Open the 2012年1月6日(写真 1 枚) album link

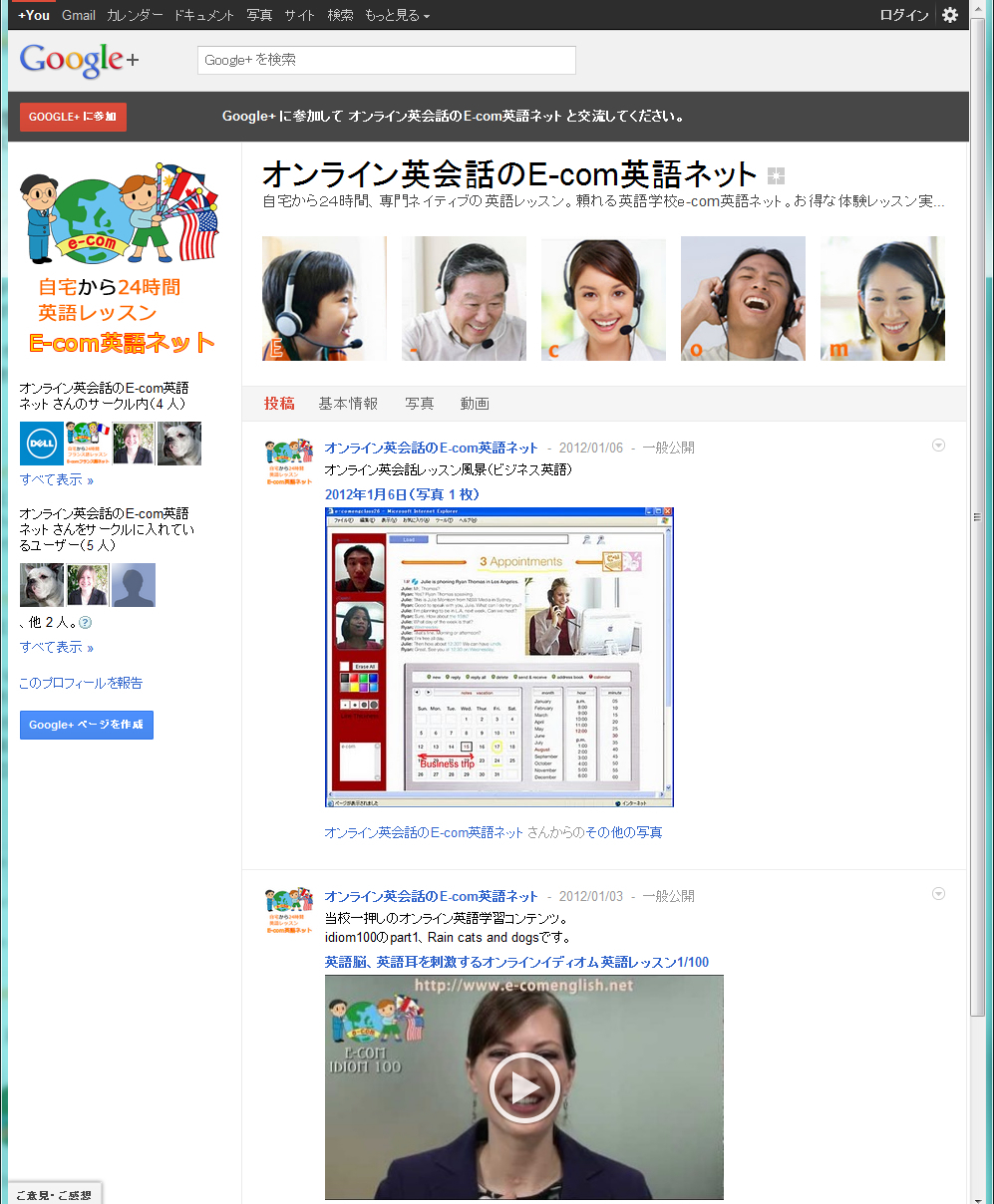(402, 494)
